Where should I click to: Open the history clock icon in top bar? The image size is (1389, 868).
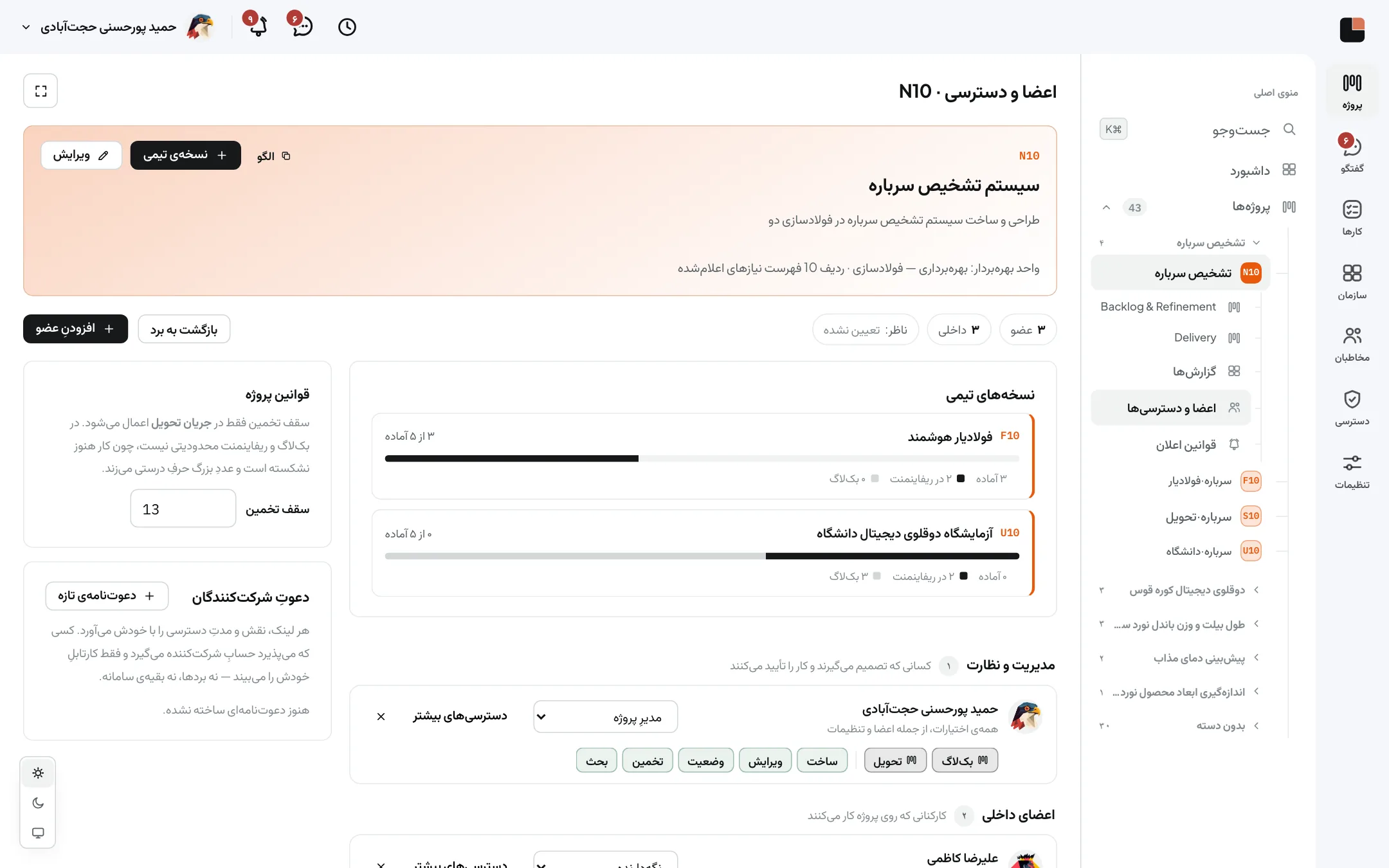click(x=347, y=27)
